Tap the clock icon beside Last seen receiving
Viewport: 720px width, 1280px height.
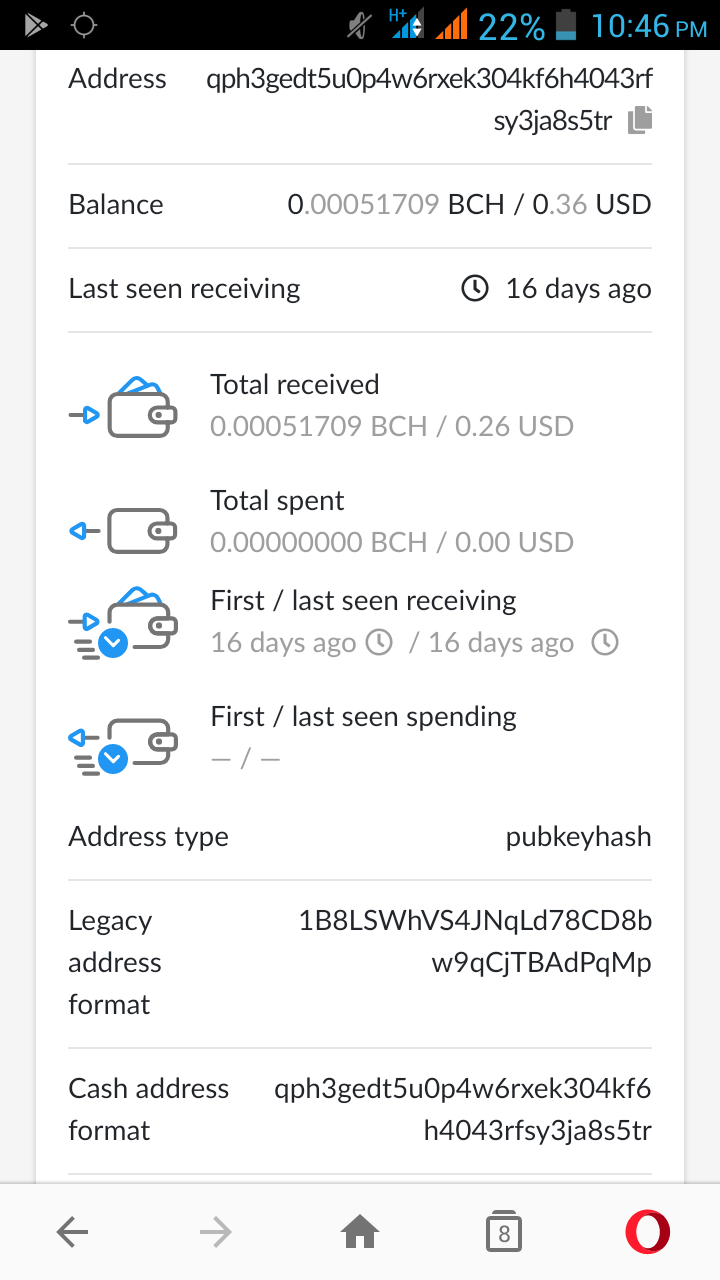[474, 289]
